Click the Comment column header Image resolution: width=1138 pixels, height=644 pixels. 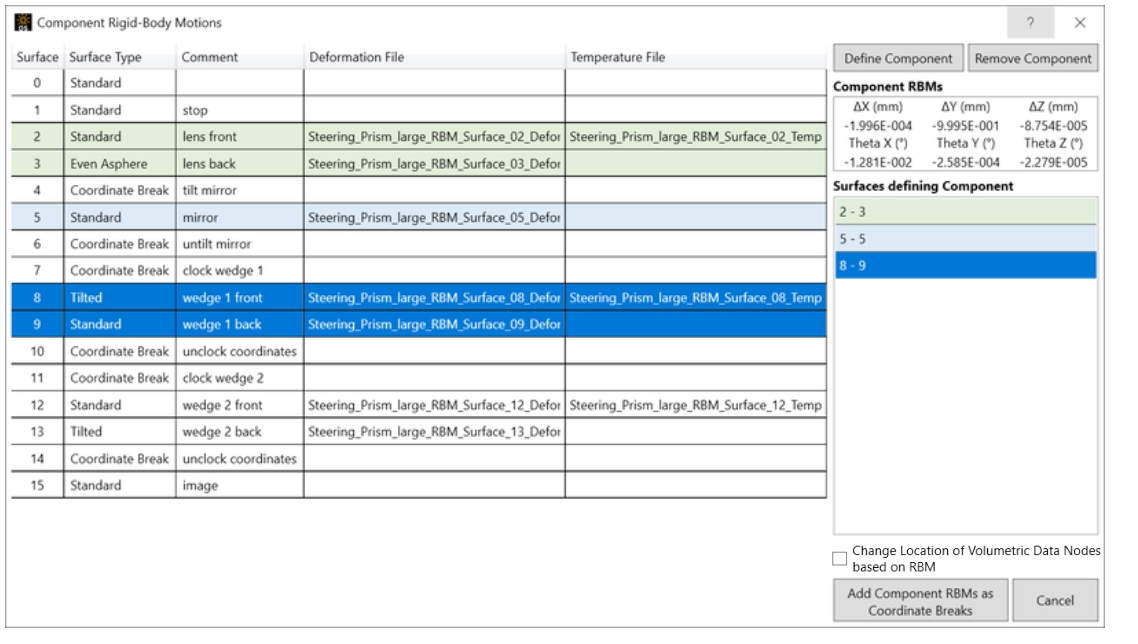pos(240,57)
